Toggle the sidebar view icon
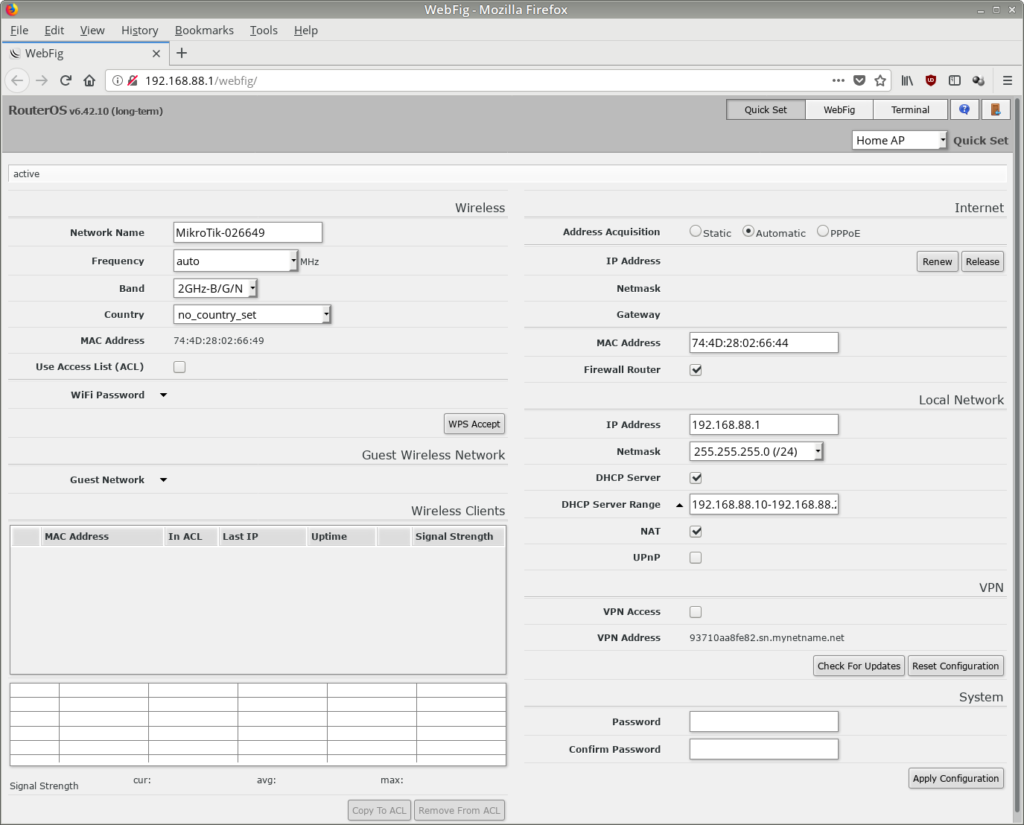 tap(954, 80)
